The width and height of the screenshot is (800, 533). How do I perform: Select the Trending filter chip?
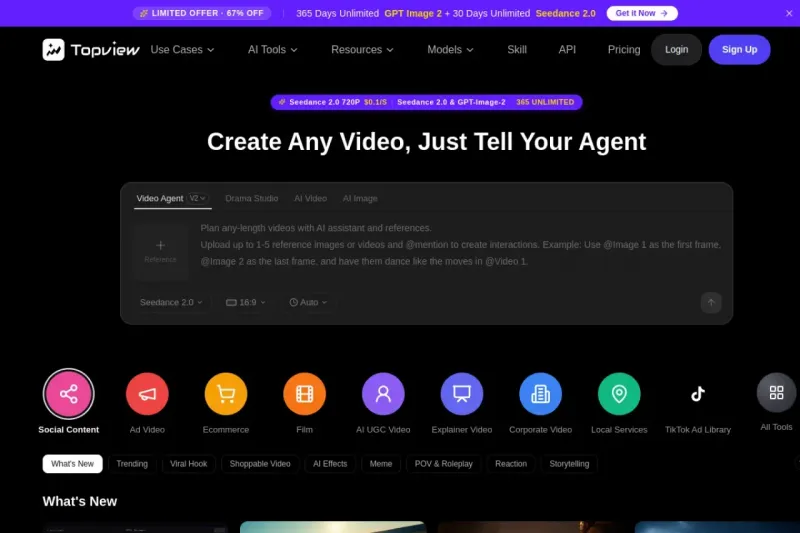pyautogui.click(x=132, y=464)
